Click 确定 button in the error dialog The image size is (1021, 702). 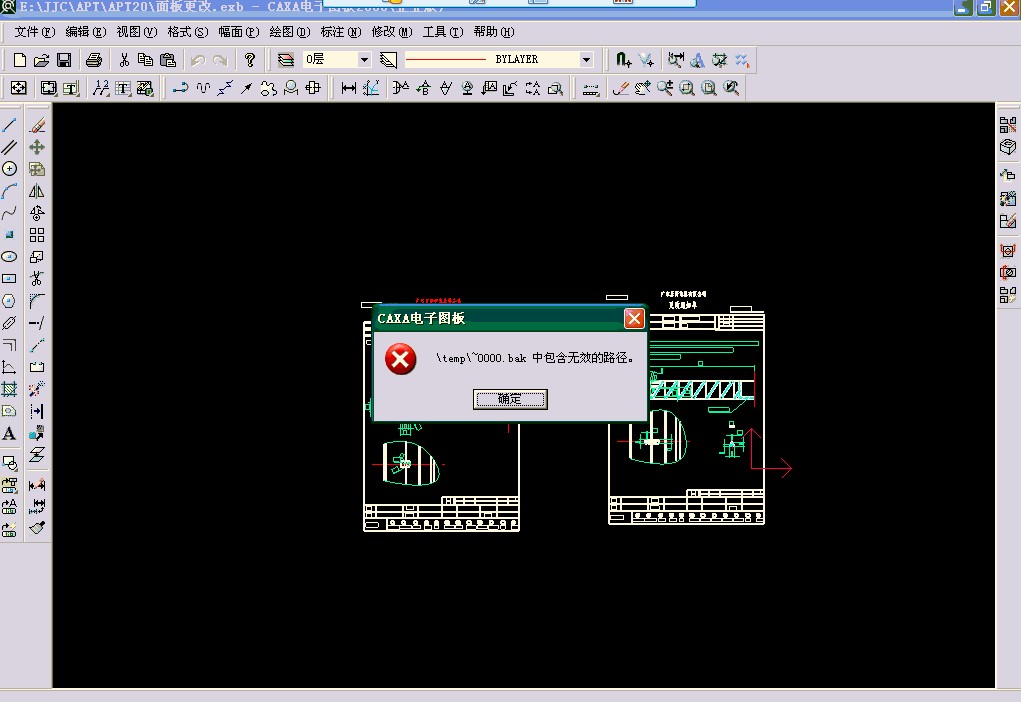(x=510, y=399)
